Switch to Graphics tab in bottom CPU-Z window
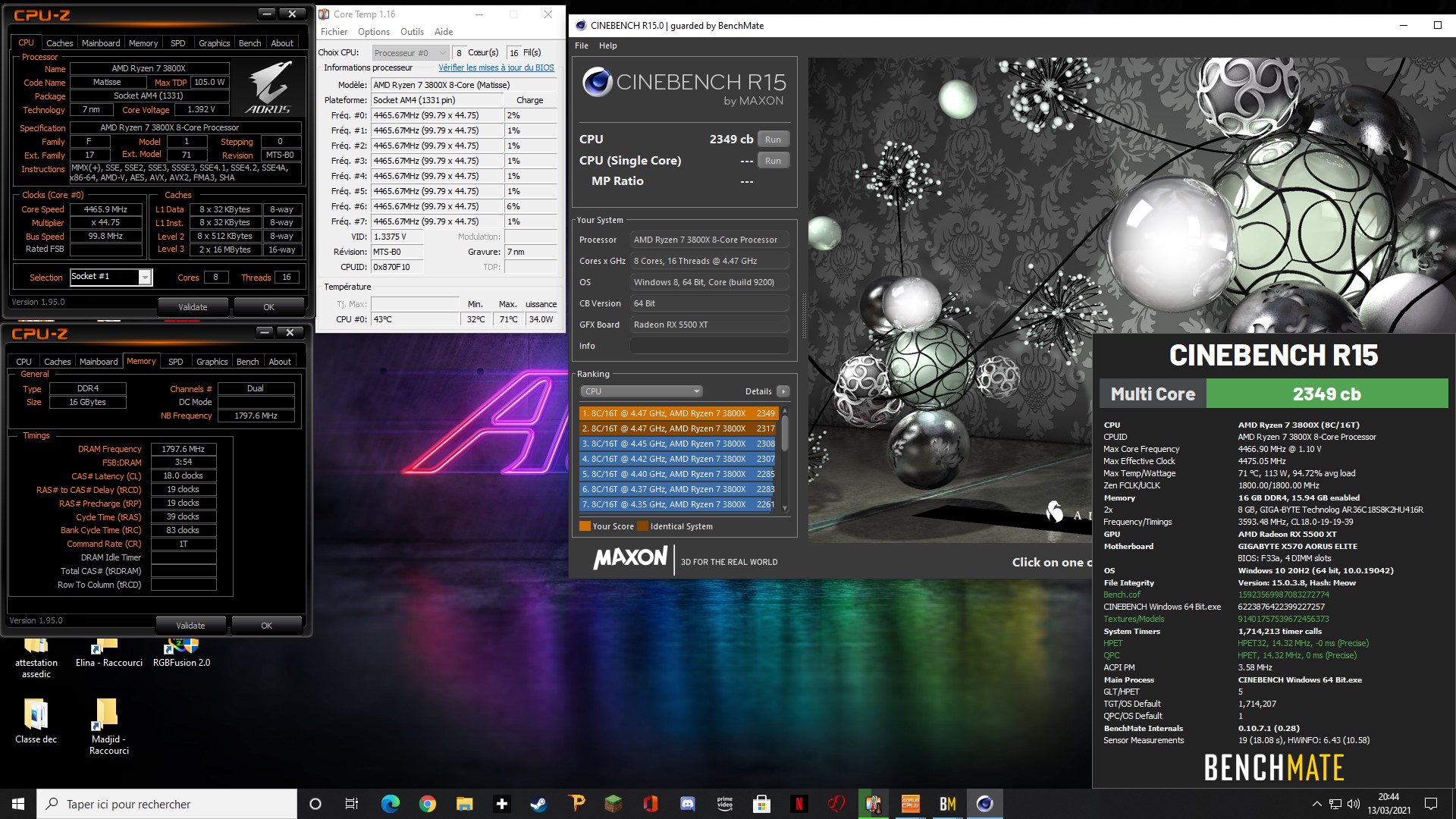This screenshot has width=1456, height=819. tap(212, 362)
